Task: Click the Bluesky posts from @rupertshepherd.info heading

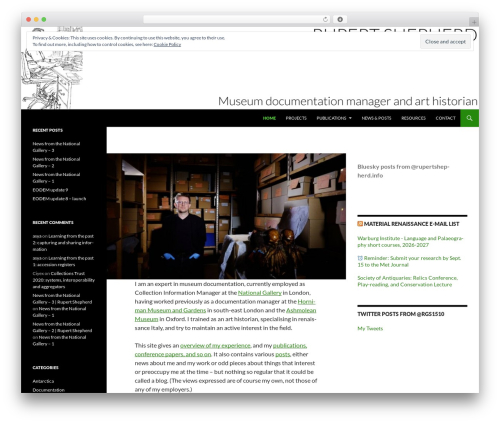Action: [x=403, y=171]
